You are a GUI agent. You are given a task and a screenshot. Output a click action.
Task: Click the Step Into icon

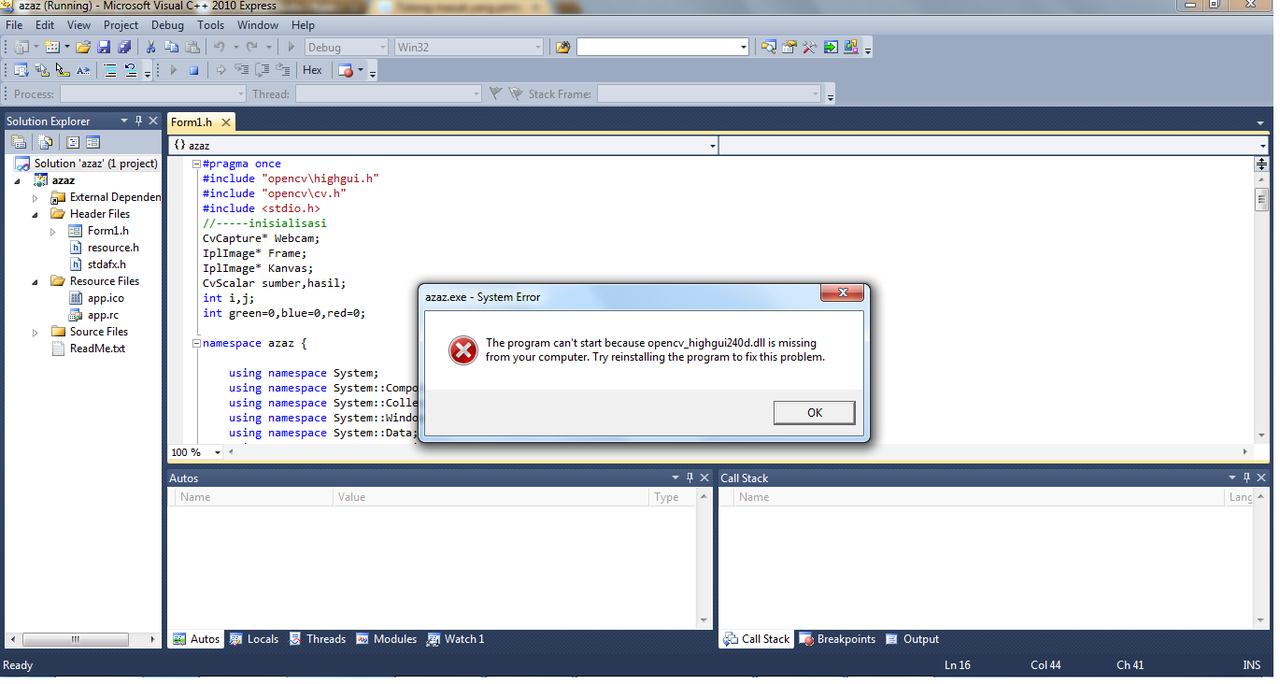[x=242, y=70]
